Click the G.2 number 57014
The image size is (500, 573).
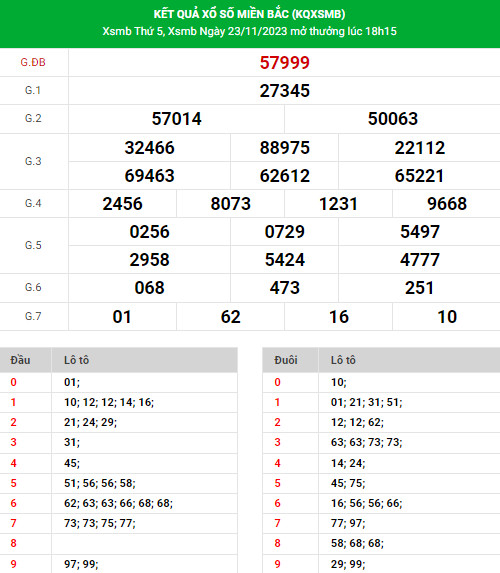pyautogui.click(x=177, y=119)
